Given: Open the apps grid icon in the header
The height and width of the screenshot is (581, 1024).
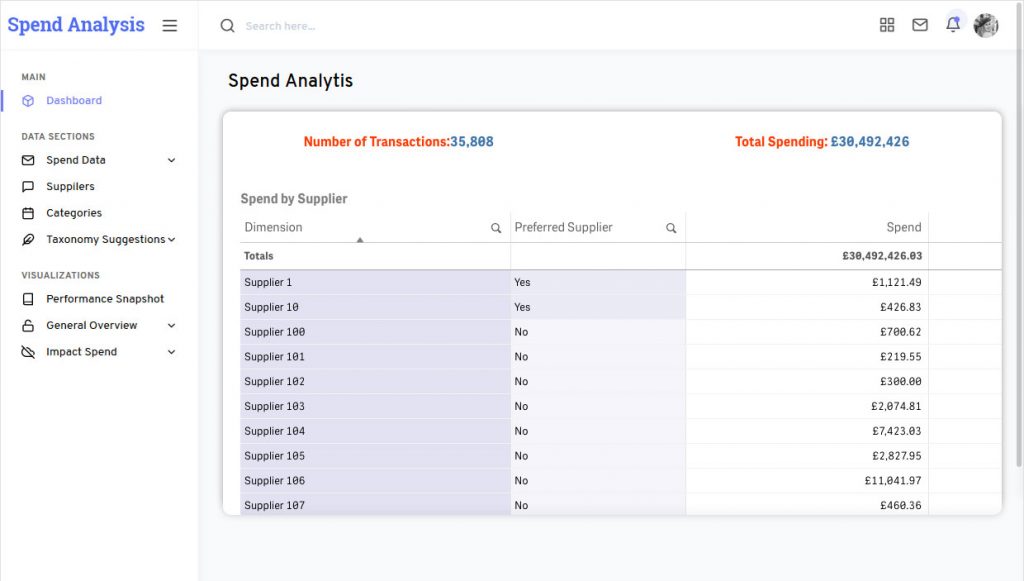Looking at the screenshot, I should click(x=887, y=25).
